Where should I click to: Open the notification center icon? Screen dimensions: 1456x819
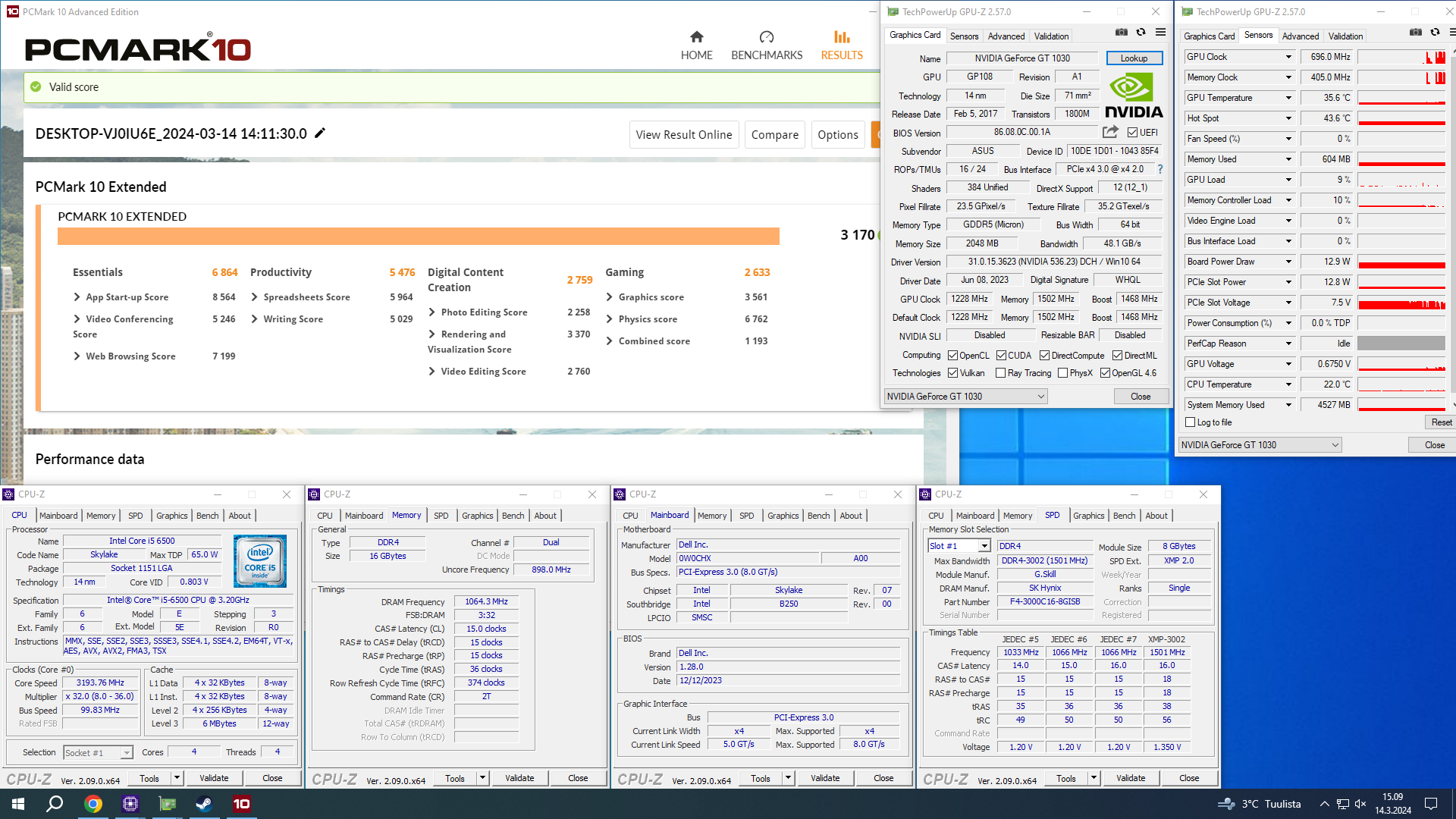coord(1431,804)
